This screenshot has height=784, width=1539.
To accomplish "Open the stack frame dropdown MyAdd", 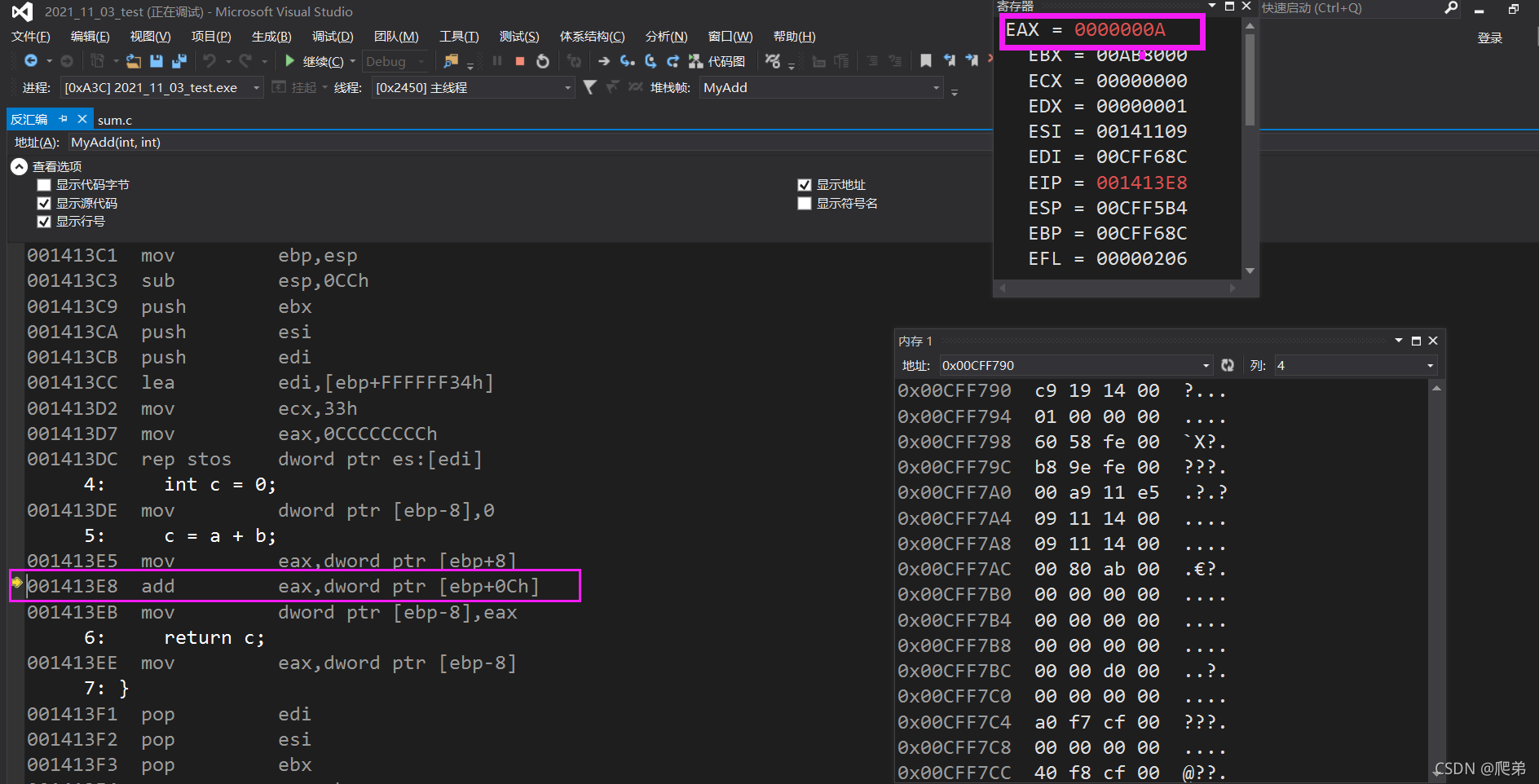I will [822, 87].
